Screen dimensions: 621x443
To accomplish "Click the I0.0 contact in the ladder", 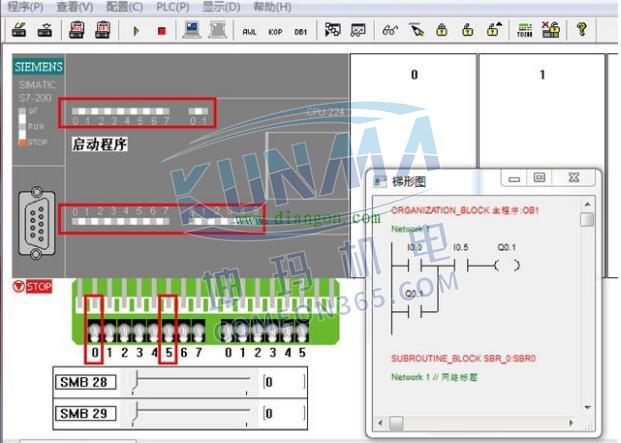I will (x=414, y=265).
